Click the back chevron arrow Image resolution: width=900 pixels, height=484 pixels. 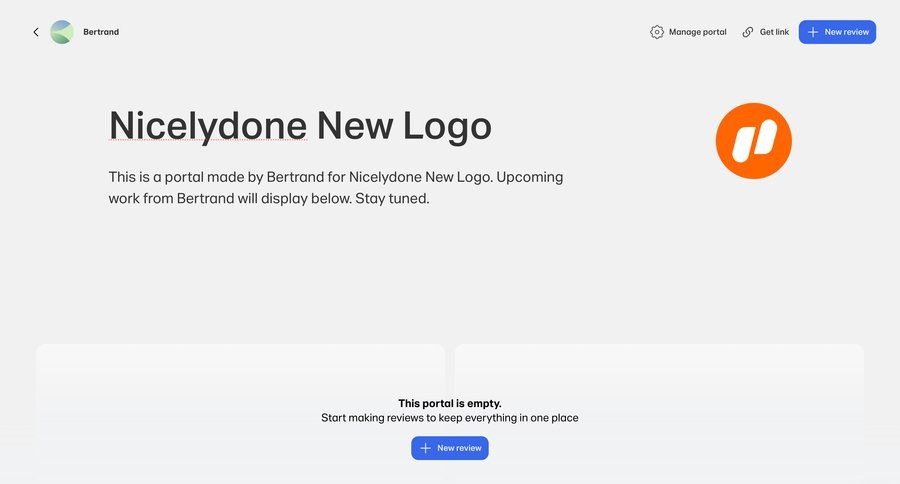click(x=36, y=32)
